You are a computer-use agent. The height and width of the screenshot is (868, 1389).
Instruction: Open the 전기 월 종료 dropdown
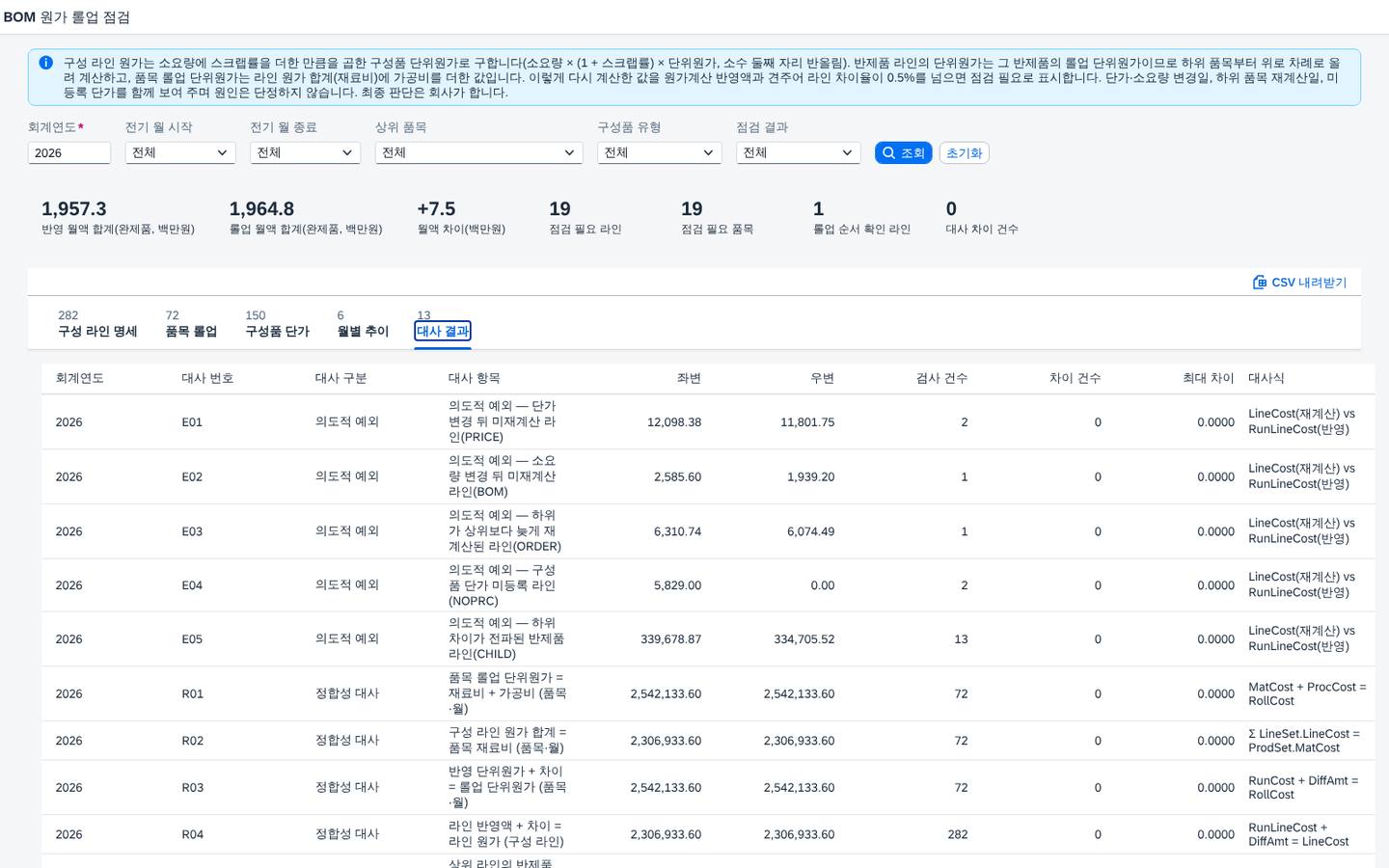point(305,152)
